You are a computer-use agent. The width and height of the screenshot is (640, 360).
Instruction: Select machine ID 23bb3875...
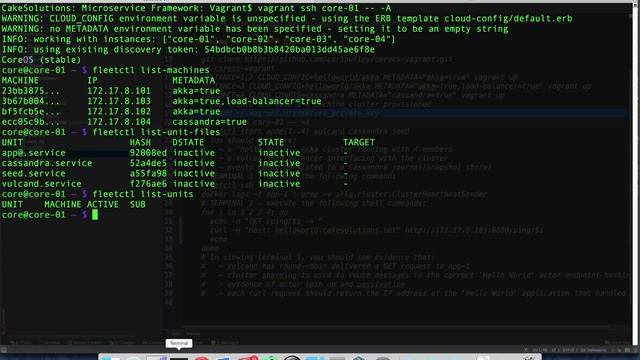tap(31, 91)
